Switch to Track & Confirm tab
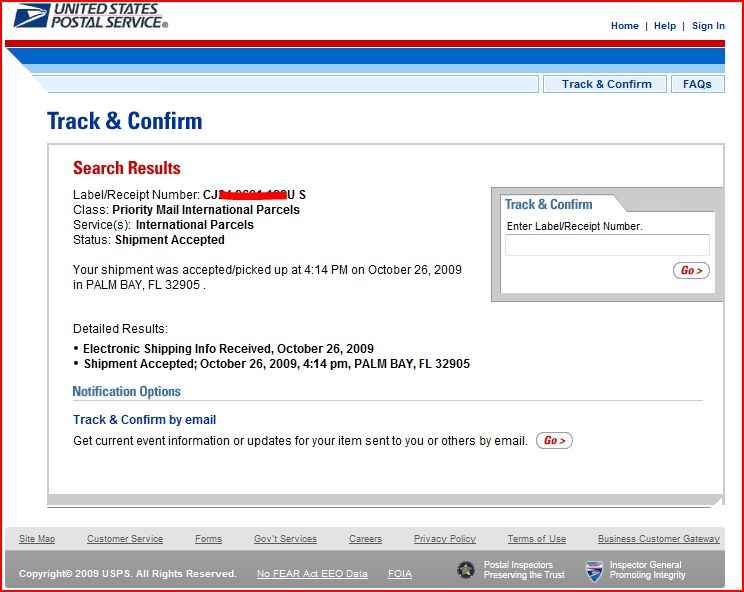This screenshot has width=744, height=592. [x=605, y=84]
